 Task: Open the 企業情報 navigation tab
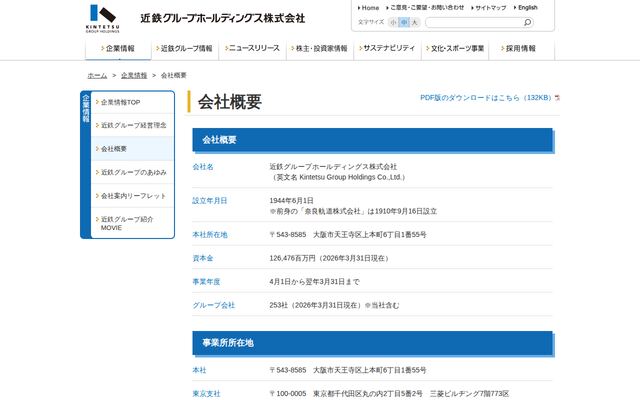pyautogui.click(x=118, y=49)
